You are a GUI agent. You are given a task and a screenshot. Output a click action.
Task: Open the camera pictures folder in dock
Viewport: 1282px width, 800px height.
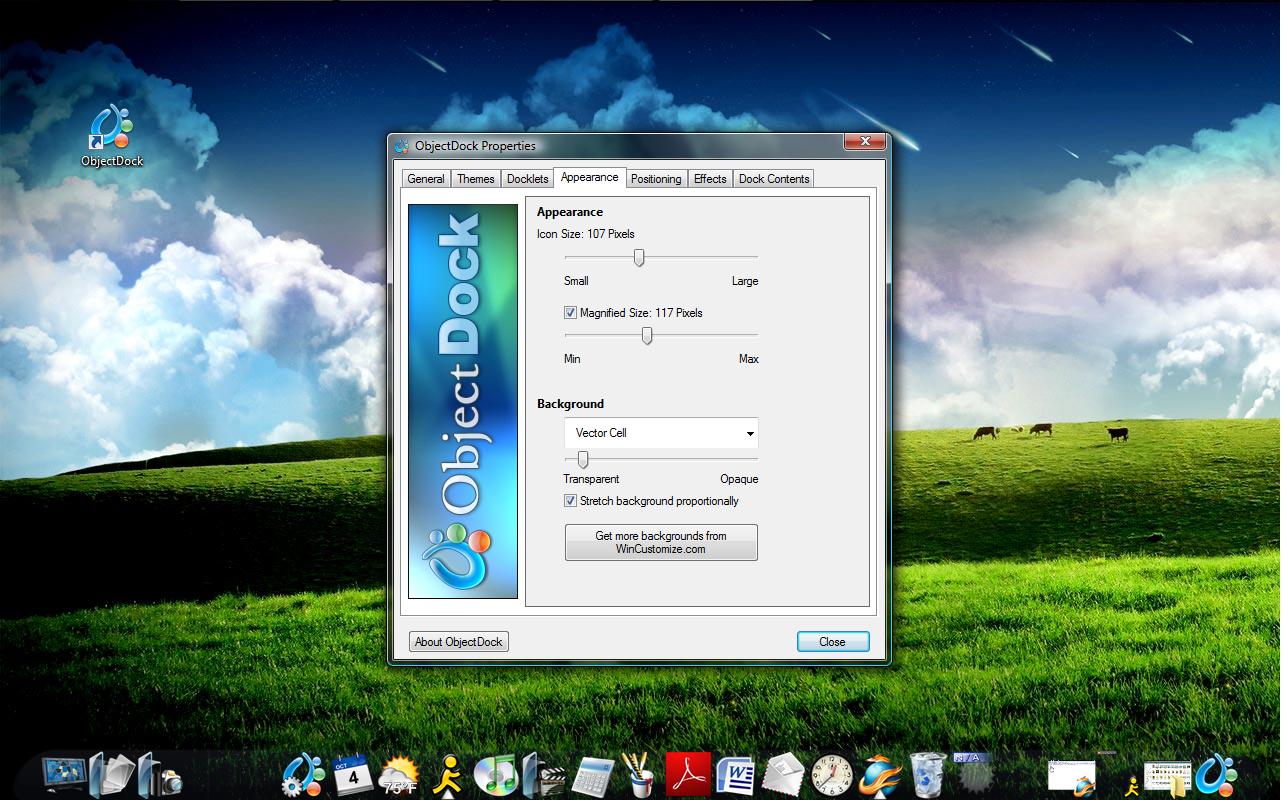point(159,774)
